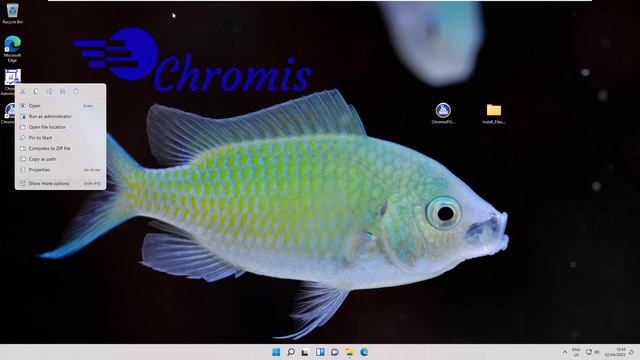
Task: Select Copy as path
Action: pyautogui.click(x=60, y=159)
